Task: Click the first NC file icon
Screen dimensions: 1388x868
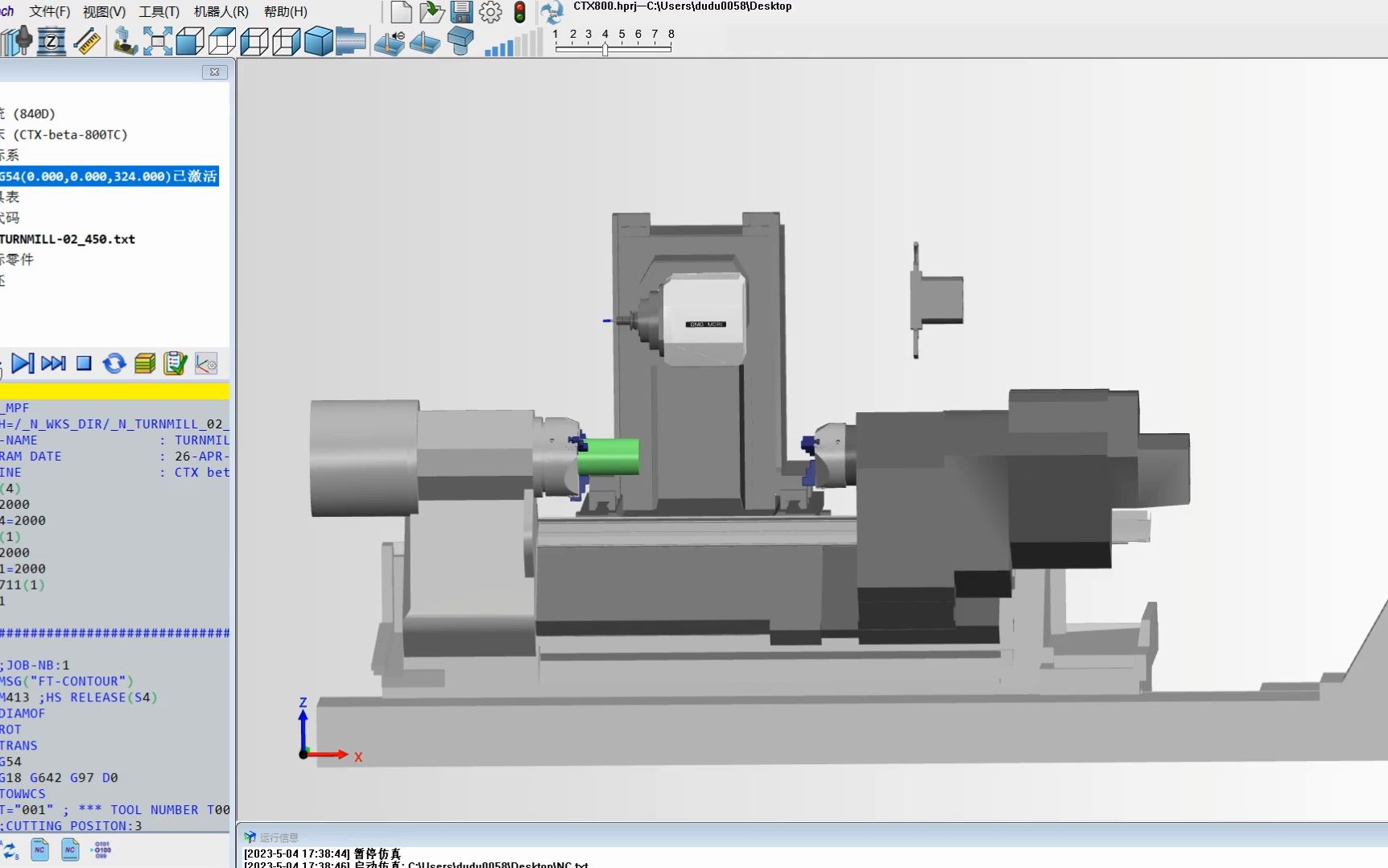Action: 39,849
